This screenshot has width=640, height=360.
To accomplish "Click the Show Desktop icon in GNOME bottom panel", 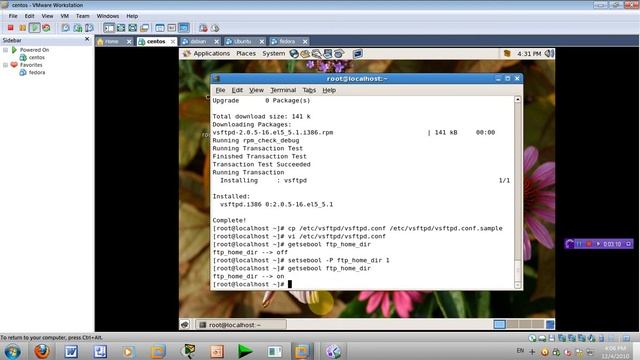I will (185, 325).
